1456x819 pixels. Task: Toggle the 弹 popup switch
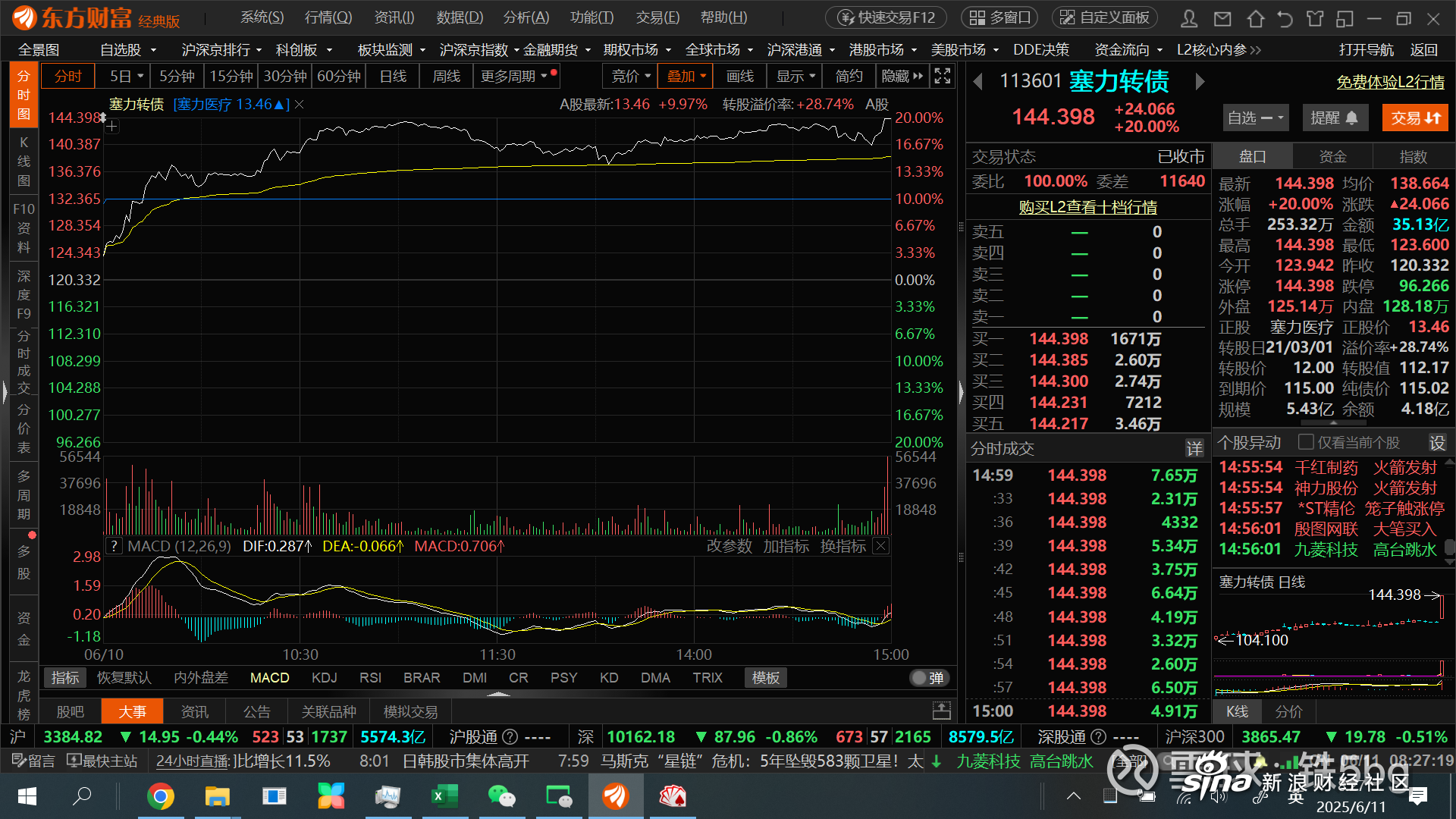(930, 678)
